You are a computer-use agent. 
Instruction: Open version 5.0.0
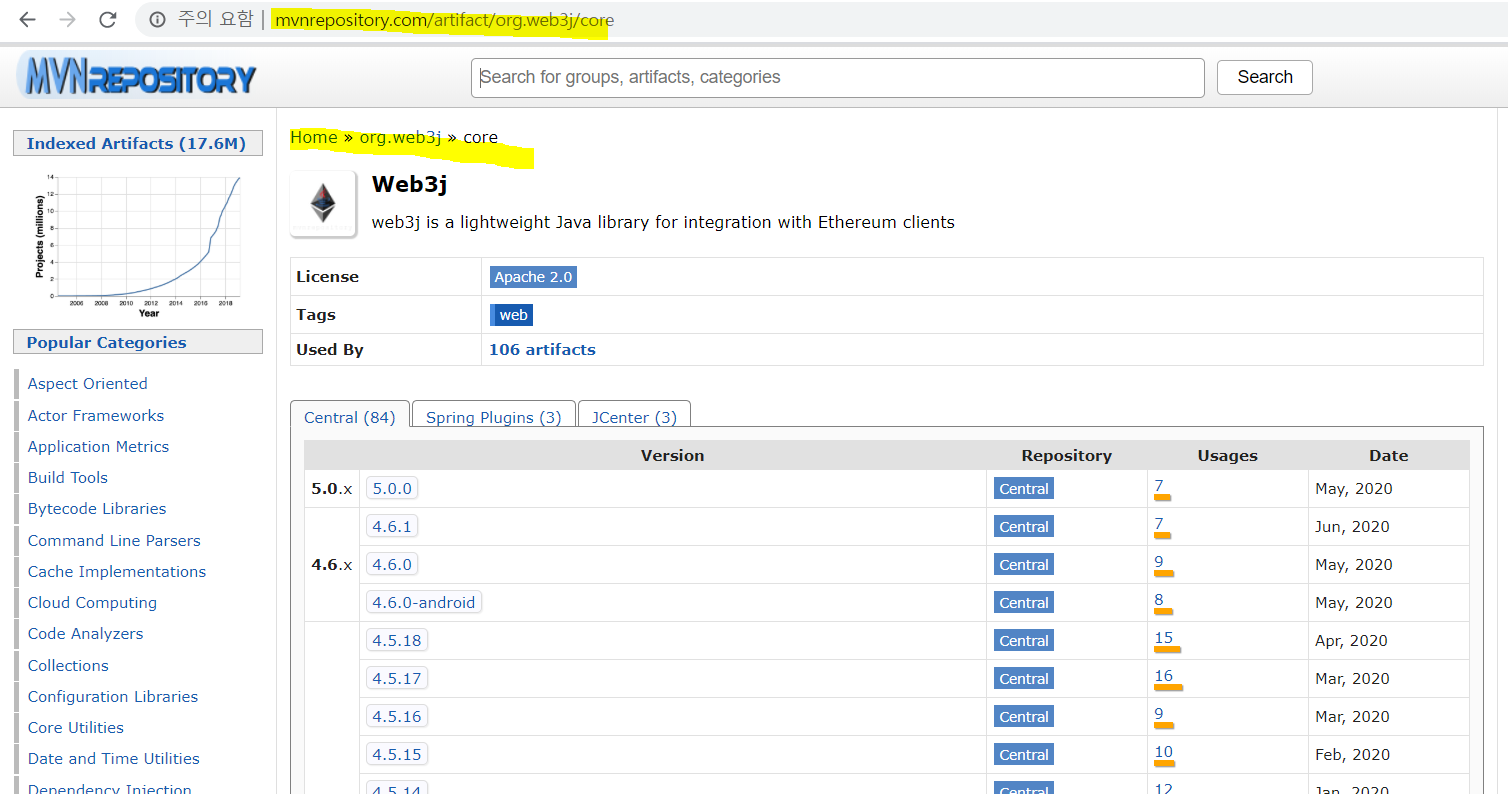tap(392, 489)
